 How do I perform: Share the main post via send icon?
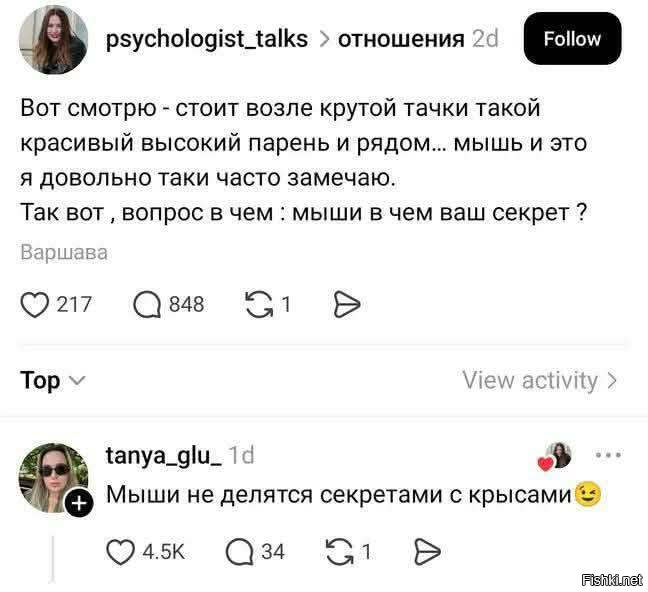click(345, 304)
